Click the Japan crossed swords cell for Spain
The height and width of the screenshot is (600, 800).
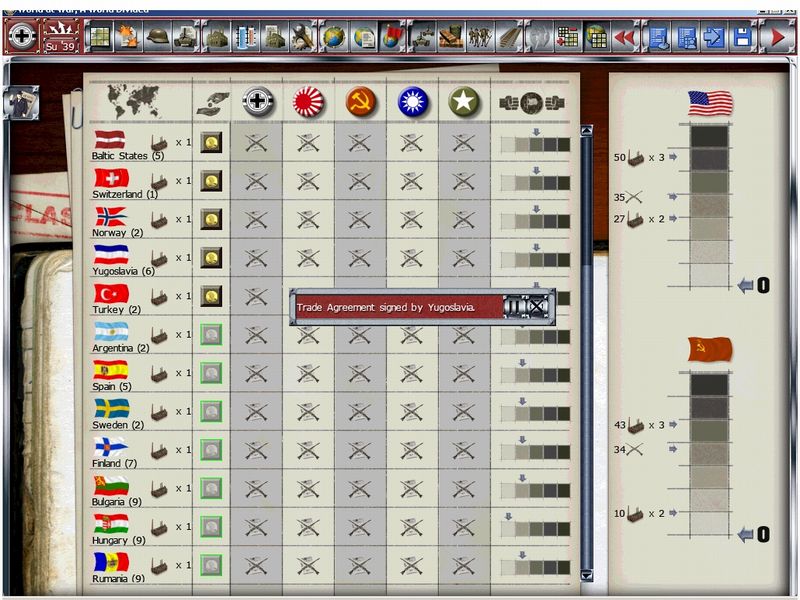click(308, 373)
